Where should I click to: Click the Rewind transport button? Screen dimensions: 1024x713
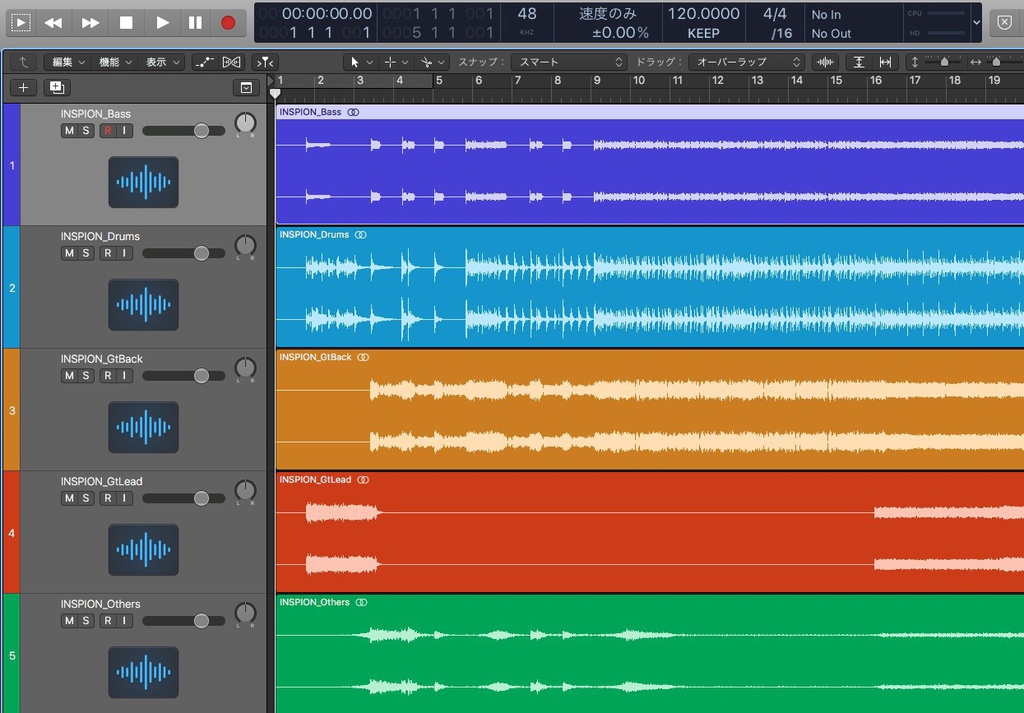[x=53, y=22]
